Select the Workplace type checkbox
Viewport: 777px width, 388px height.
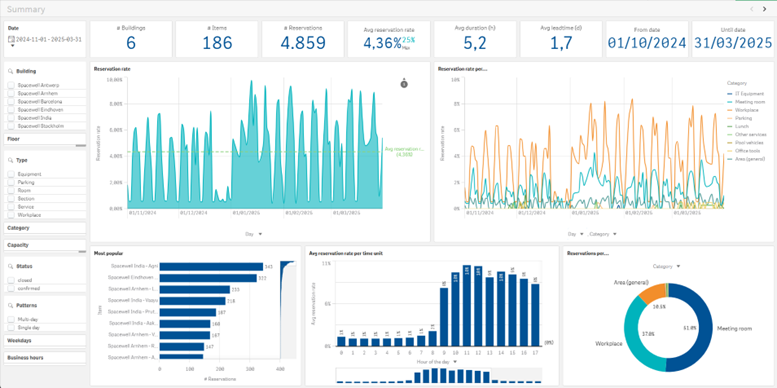tap(11, 215)
